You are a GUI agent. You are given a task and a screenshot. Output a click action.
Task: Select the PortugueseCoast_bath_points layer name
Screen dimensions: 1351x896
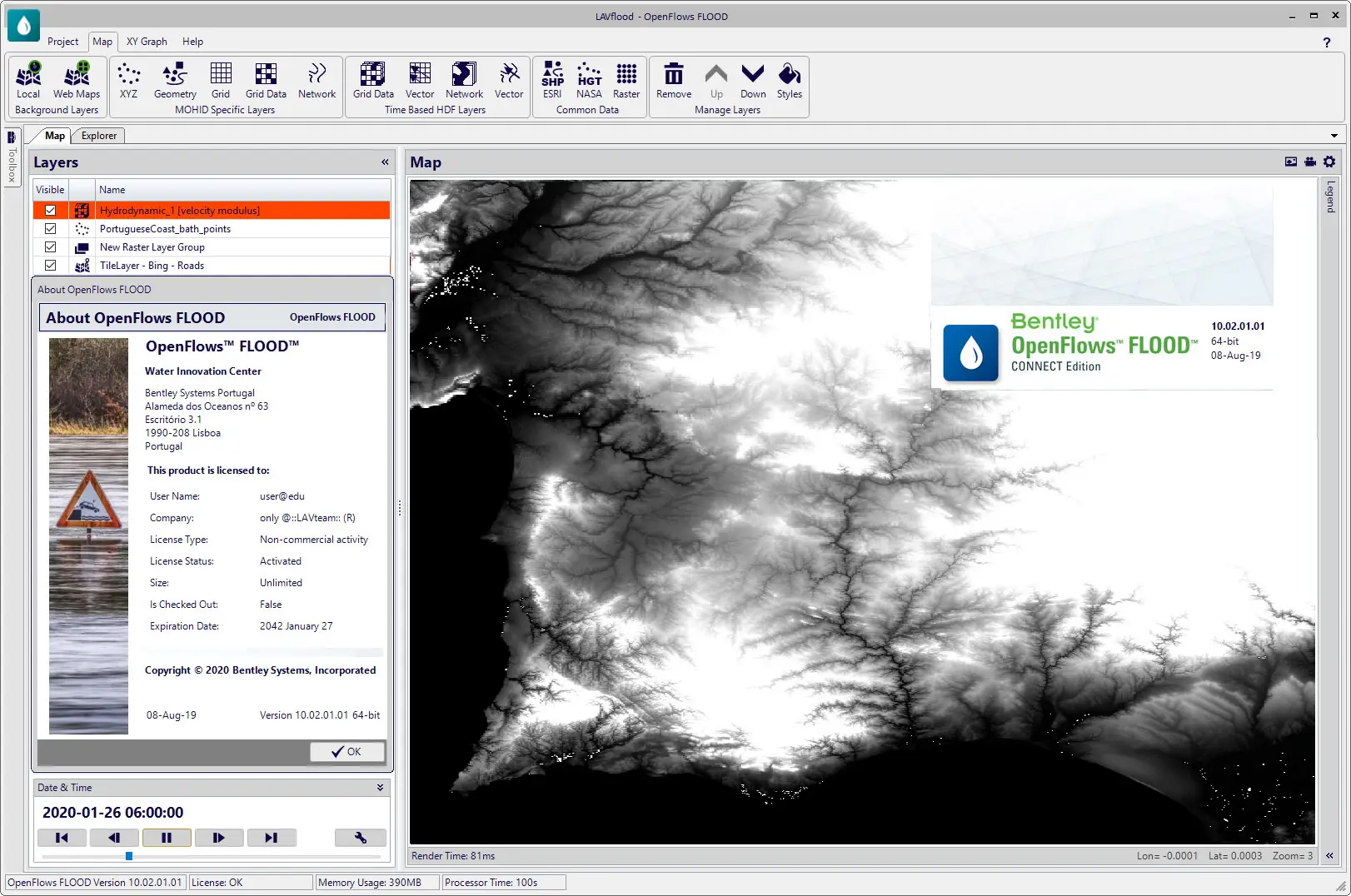[165, 229]
